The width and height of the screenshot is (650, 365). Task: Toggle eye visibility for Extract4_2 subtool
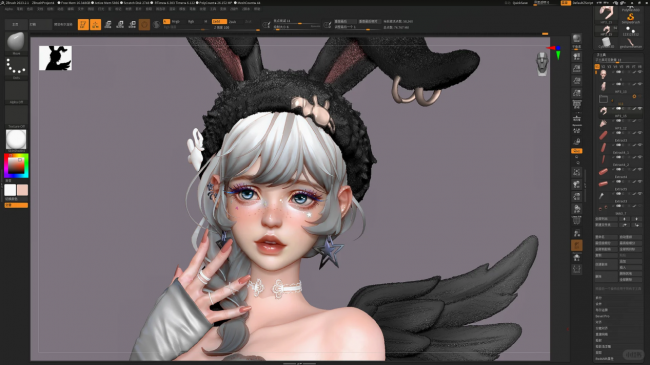pos(640,157)
